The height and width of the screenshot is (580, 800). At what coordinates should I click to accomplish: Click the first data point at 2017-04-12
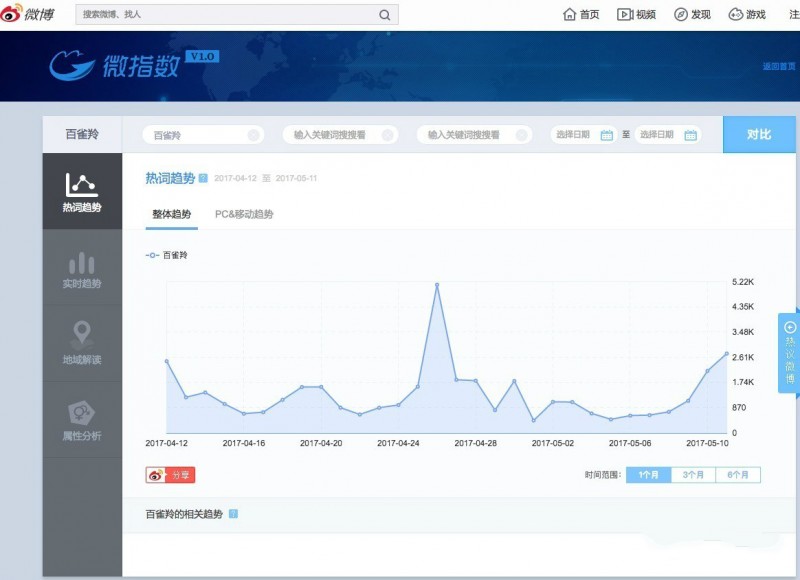click(x=166, y=361)
